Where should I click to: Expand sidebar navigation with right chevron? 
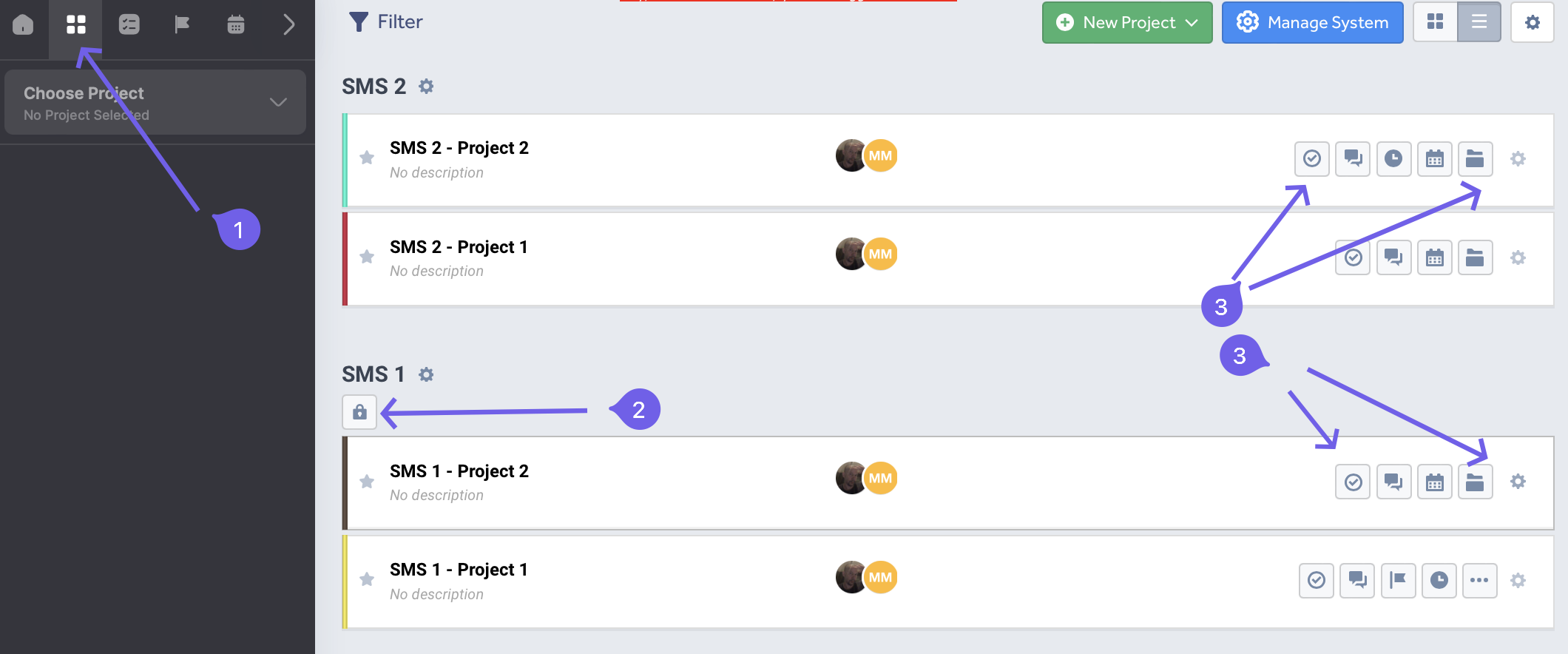tap(289, 24)
